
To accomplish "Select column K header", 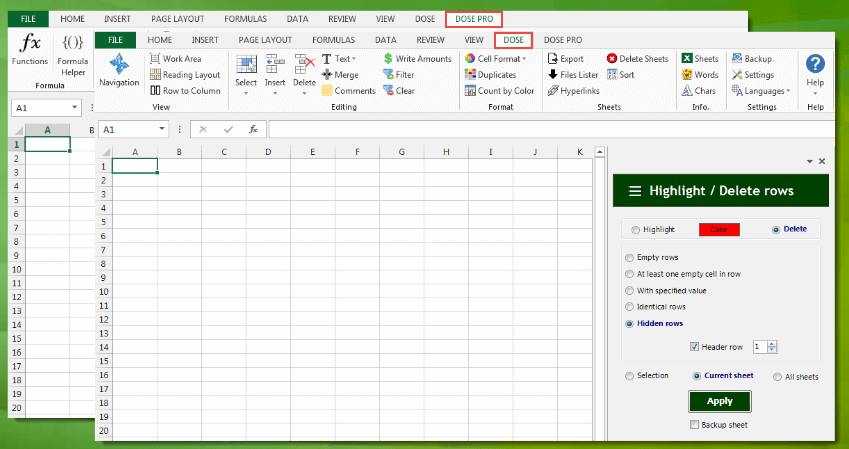I will point(579,152).
